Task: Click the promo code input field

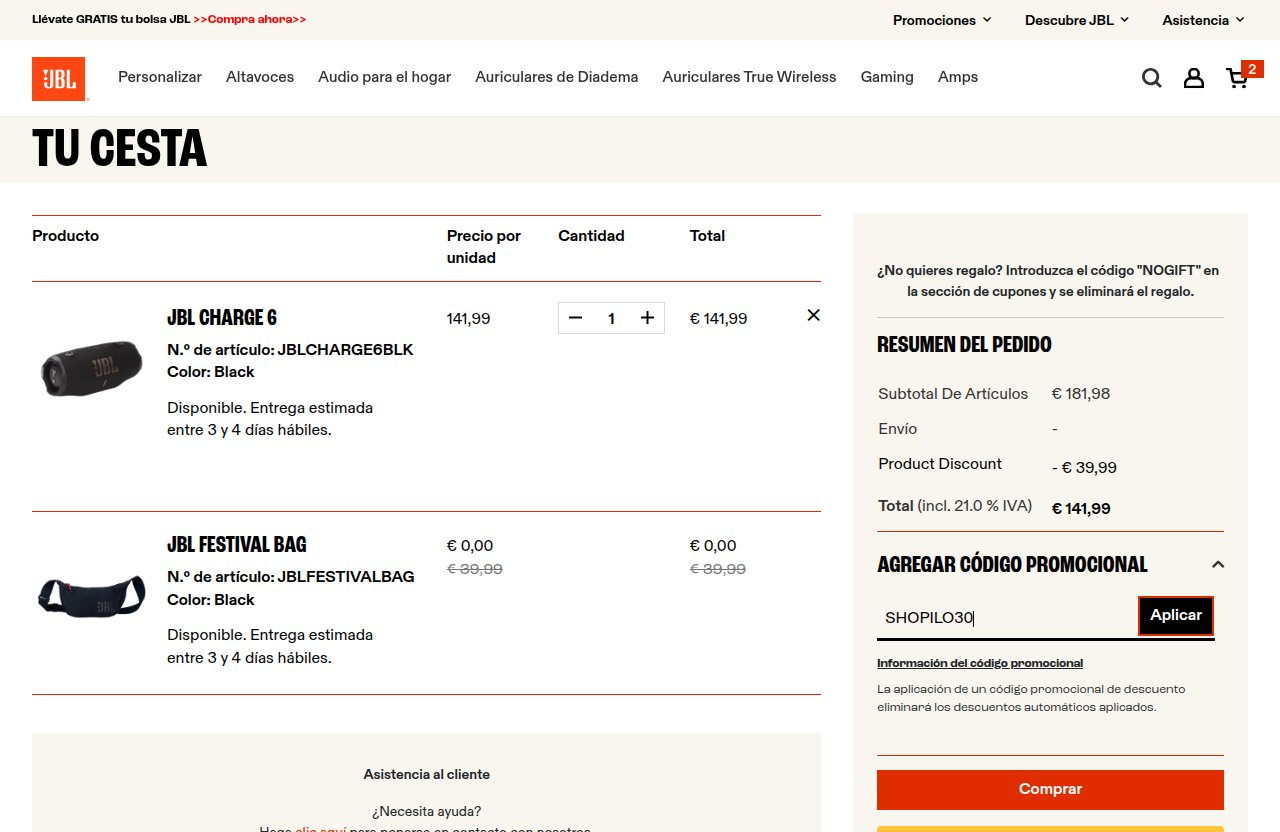Action: pos(1007,618)
